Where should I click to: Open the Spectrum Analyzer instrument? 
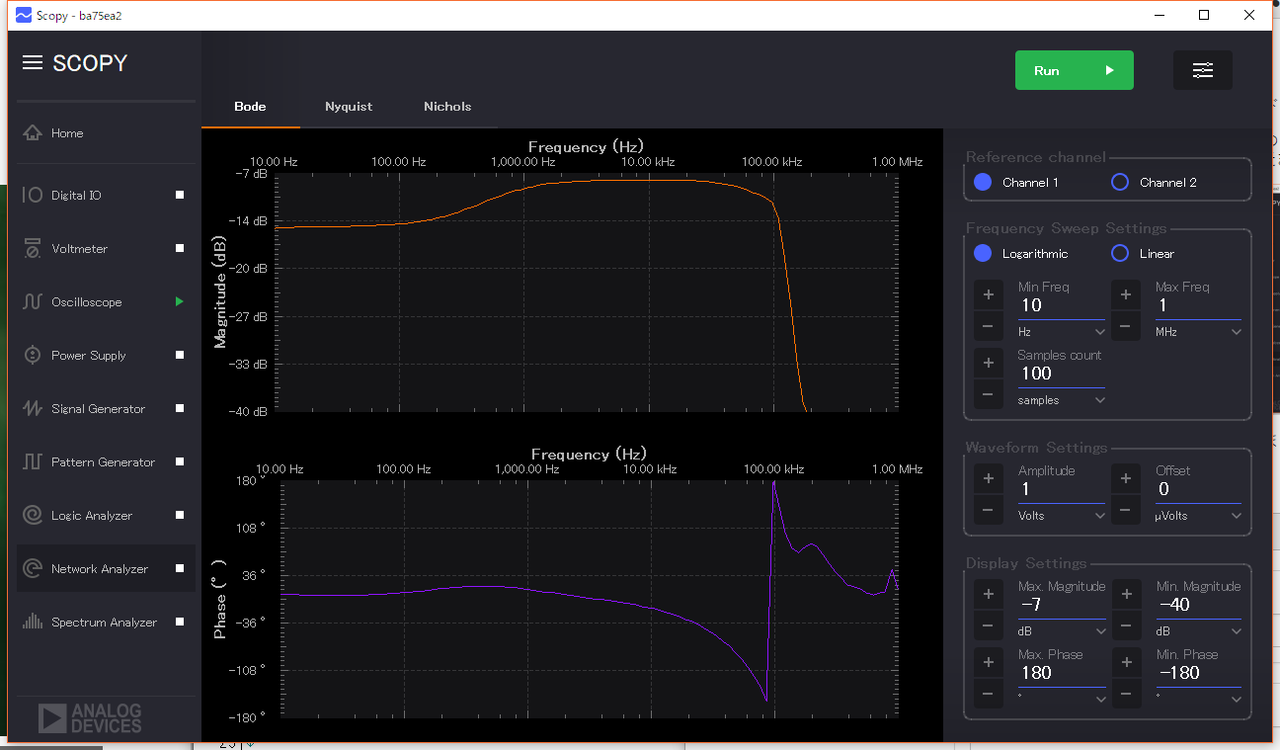click(x=104, y=622)
